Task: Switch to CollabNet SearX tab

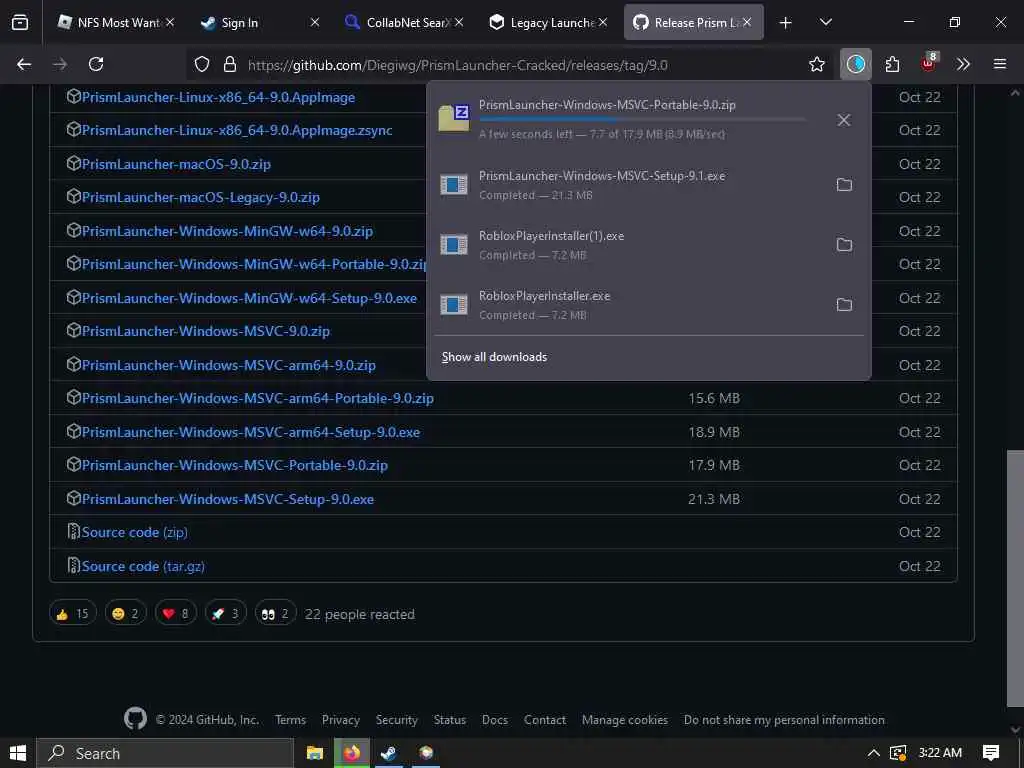Action: [403, 22]
